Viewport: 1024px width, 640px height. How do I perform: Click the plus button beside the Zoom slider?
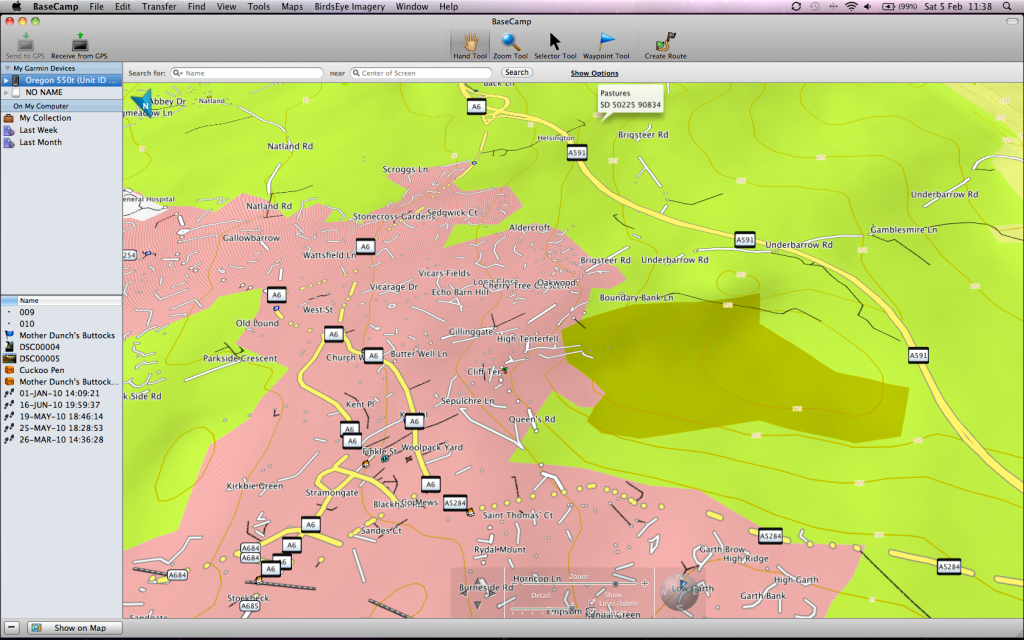(645, 583)
